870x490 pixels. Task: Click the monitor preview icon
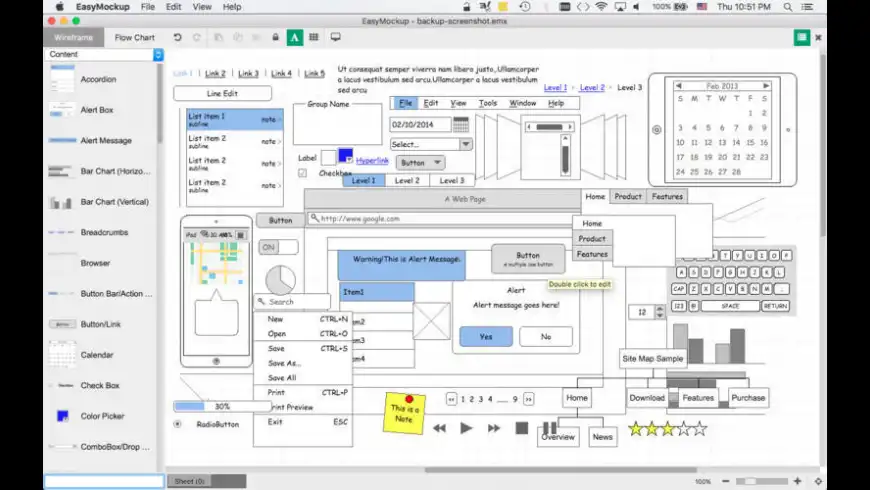(335, 37)
